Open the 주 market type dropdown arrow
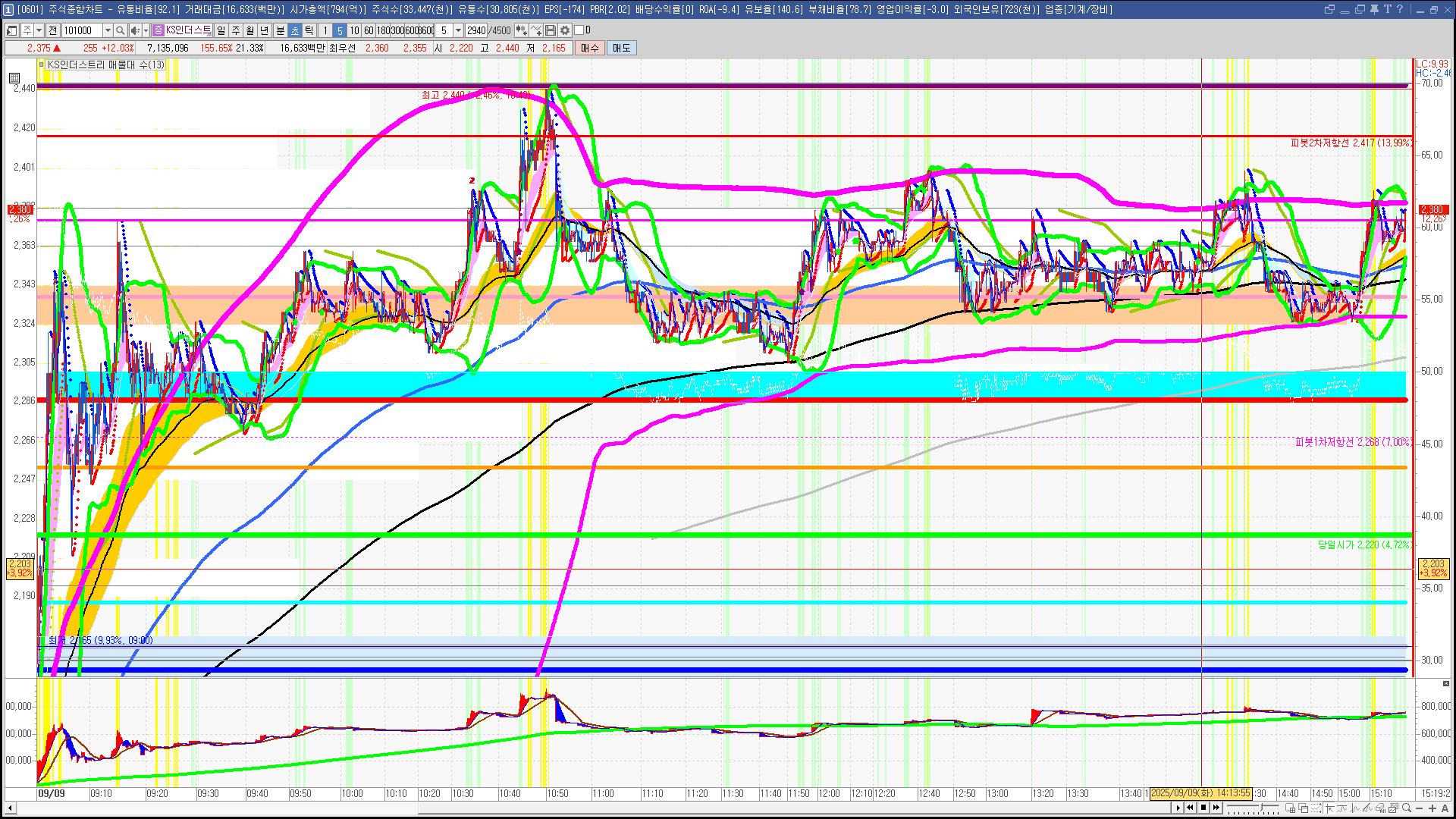This screenshot has width=1456, height=819. point(39,30)
